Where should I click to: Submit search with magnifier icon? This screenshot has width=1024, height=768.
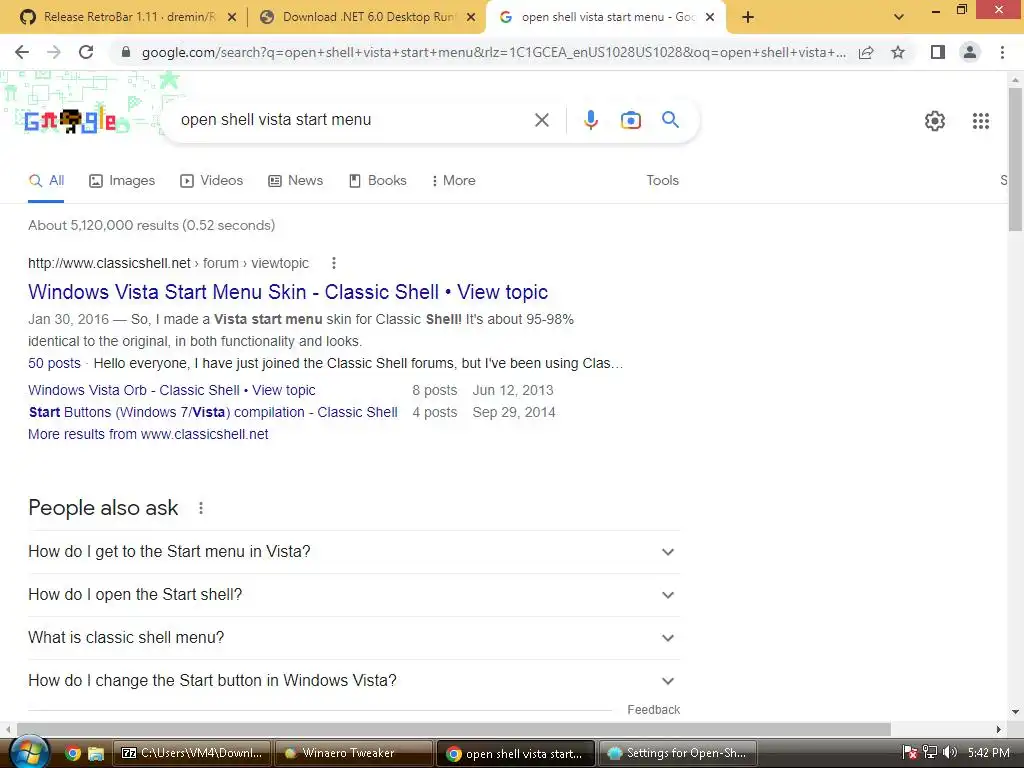[670, 120]
